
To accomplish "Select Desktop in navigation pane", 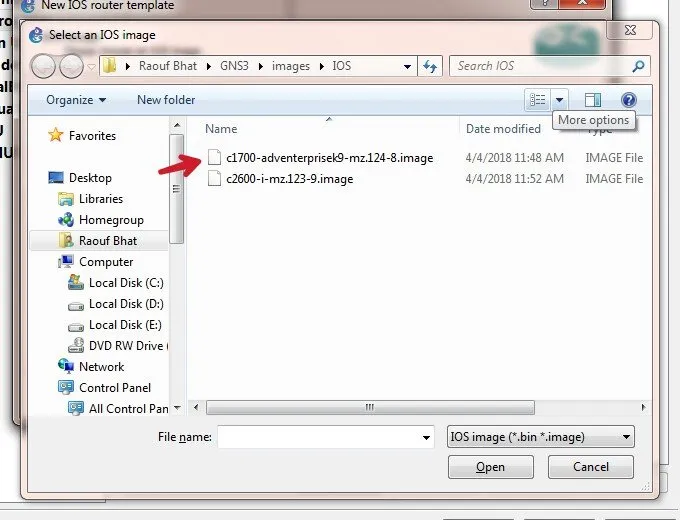I will pyautogui.click(x=90, y=178).
